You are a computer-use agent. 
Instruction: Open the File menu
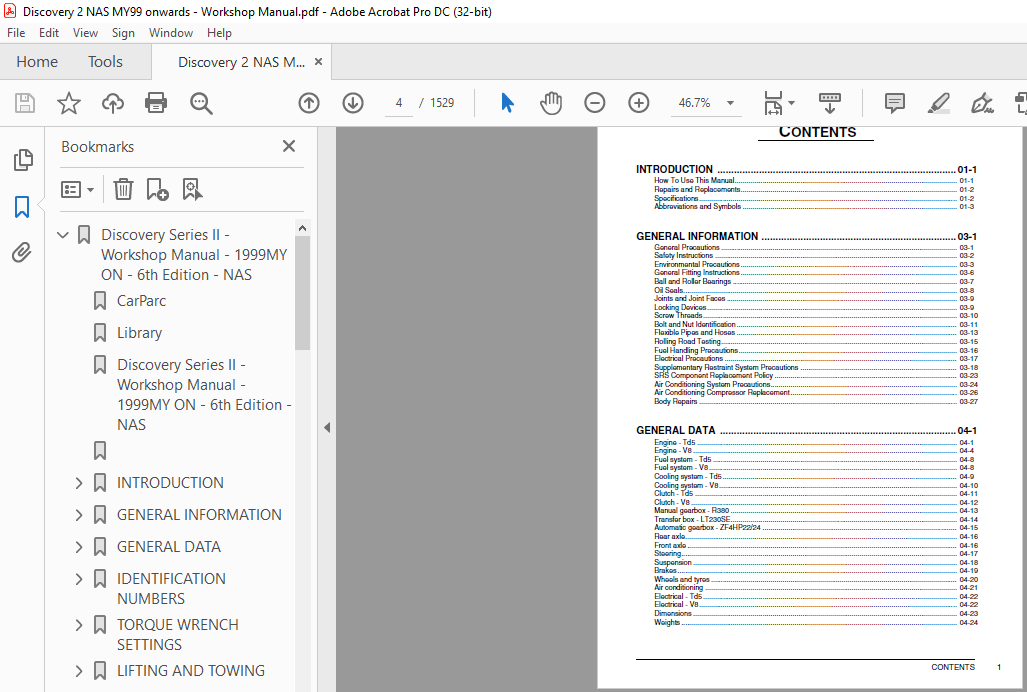pos(16,33)
